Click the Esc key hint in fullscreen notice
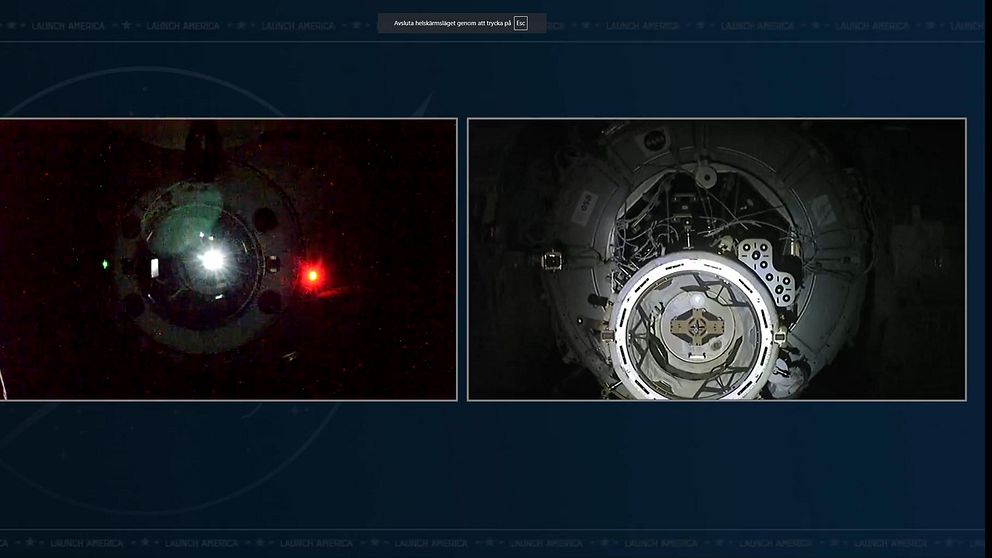This screenshot has width=992, height=558. click(x=521, y=23)
